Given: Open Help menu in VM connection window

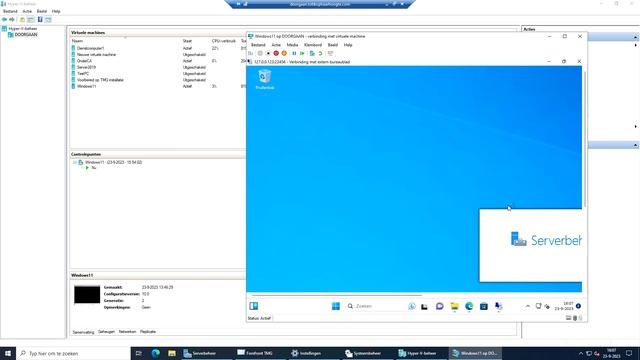Looking at the screenshot, I should 348,45.
